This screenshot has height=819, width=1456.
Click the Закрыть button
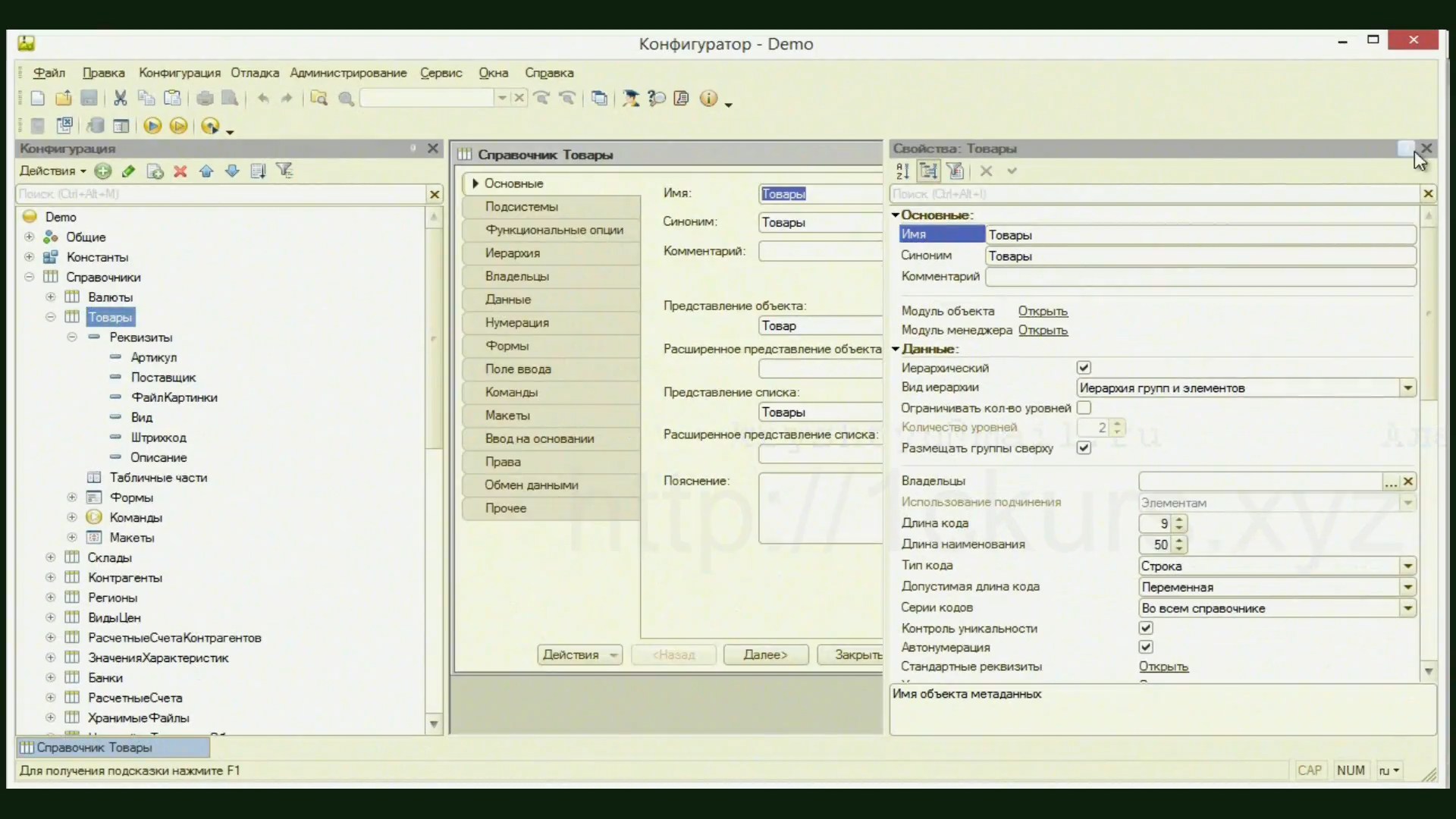[x=850, y=655]
